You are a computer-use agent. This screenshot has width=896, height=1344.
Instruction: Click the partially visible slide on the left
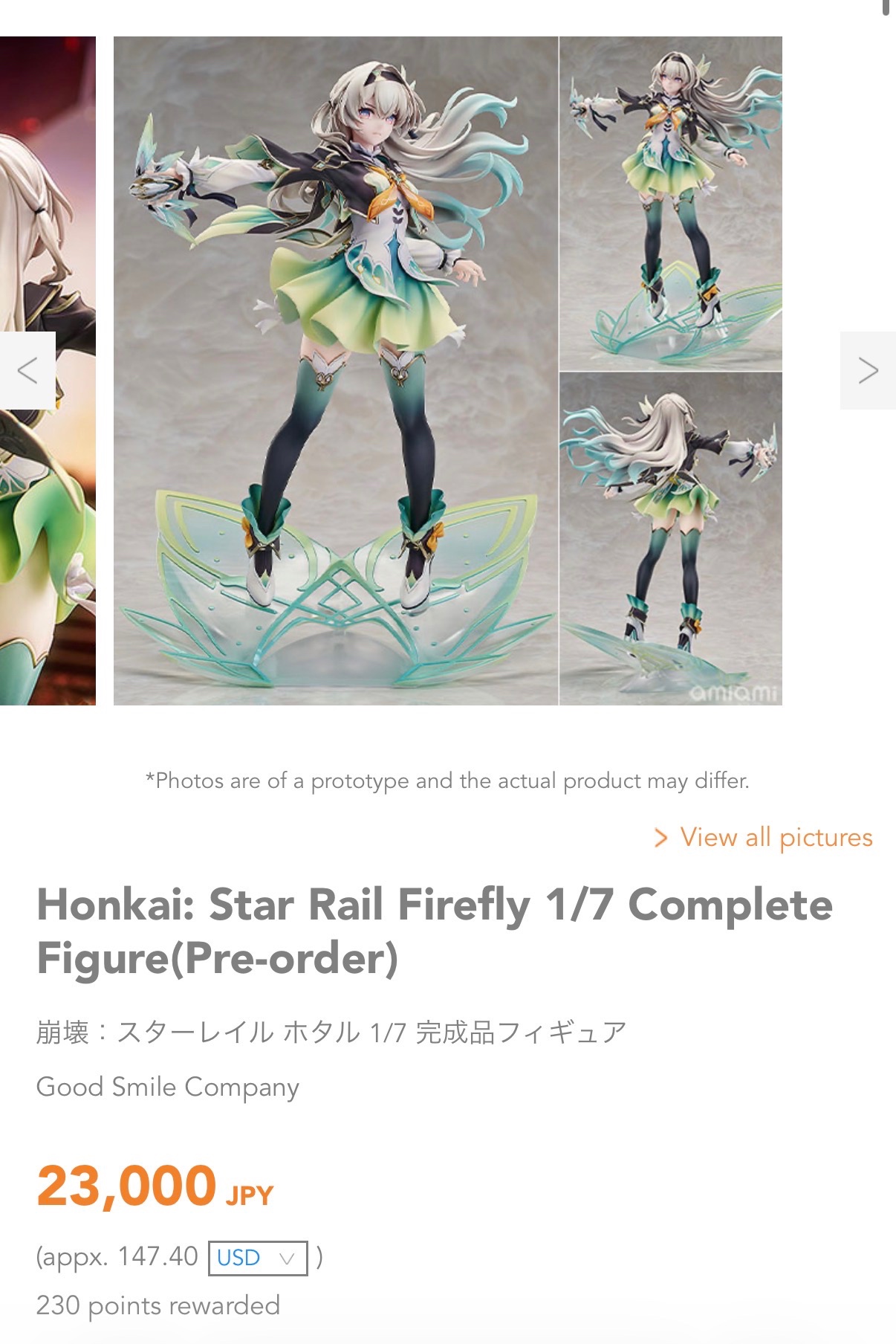[x=48, y=370]
